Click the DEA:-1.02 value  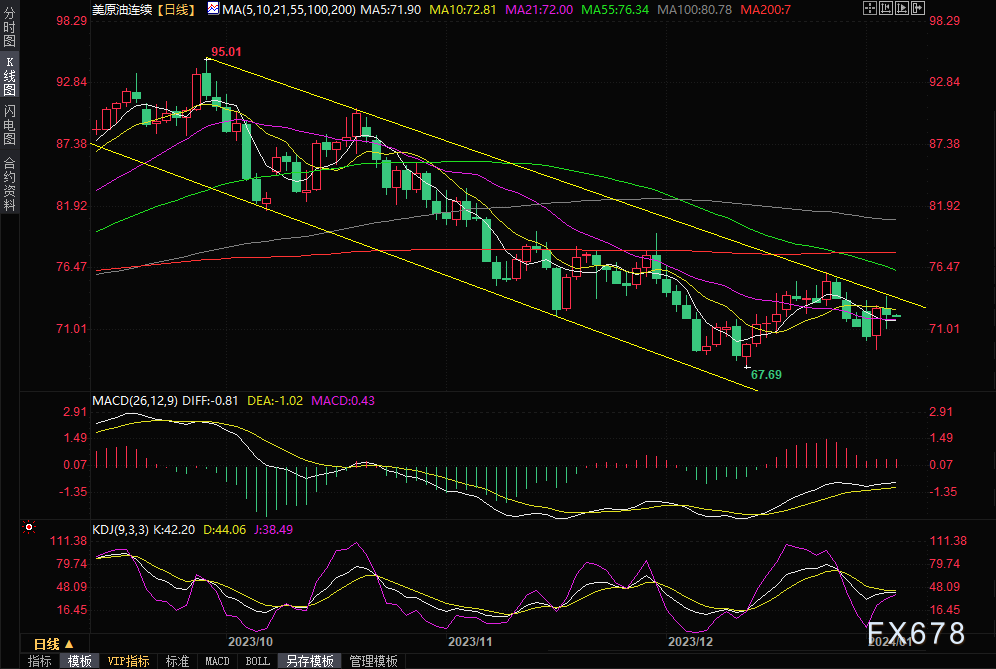(275, 401)
